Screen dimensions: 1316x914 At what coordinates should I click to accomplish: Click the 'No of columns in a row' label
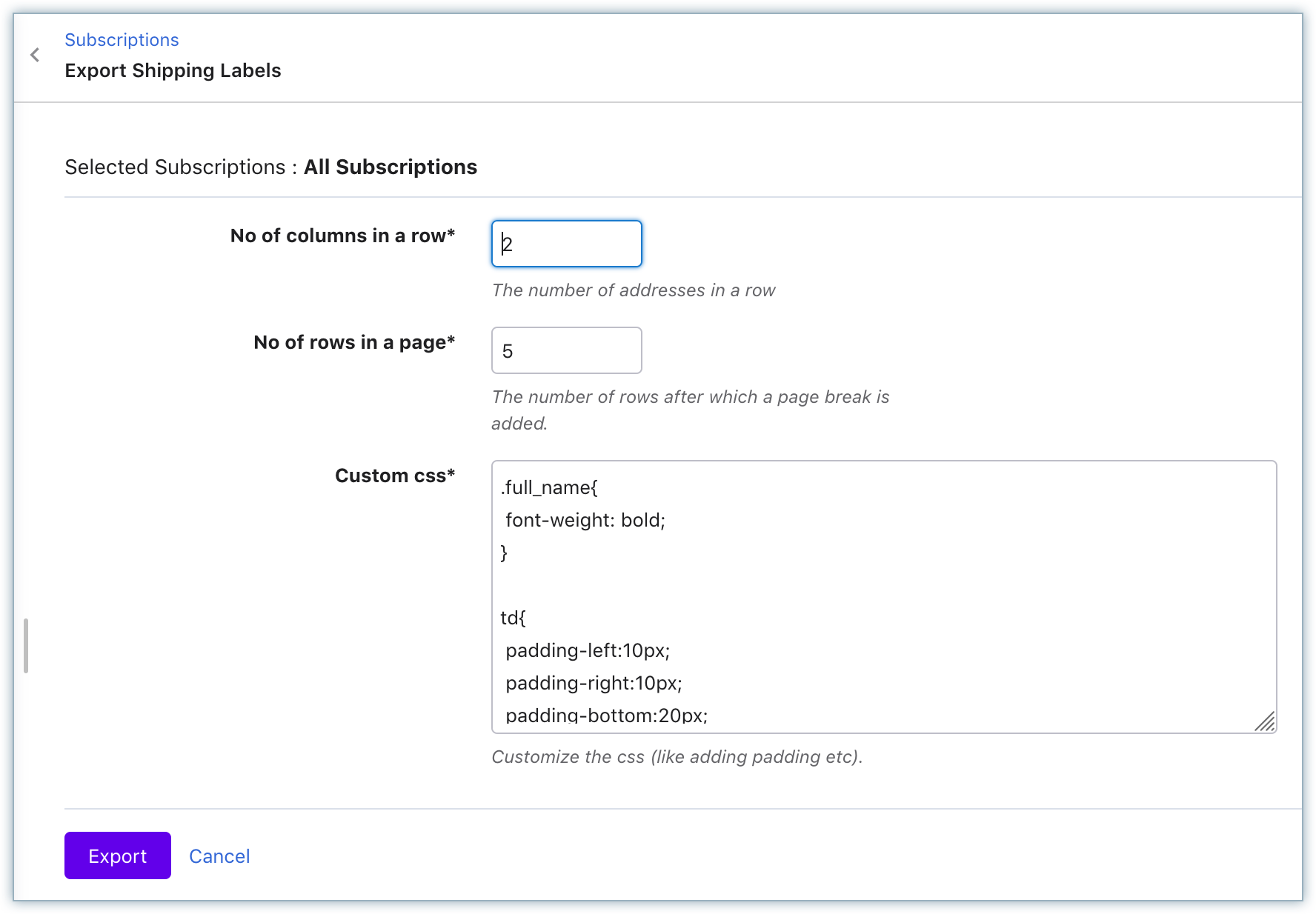(x=342, y=236)
